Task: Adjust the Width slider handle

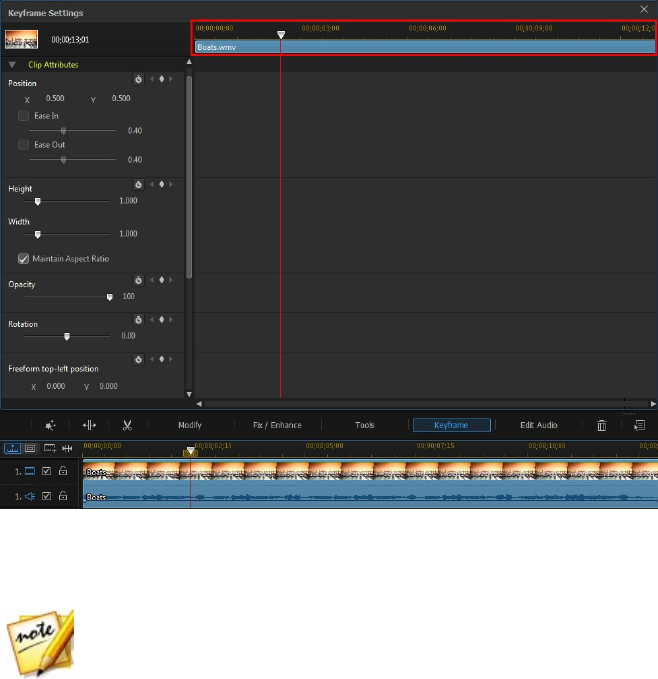Action: click(x=38, y=234)
